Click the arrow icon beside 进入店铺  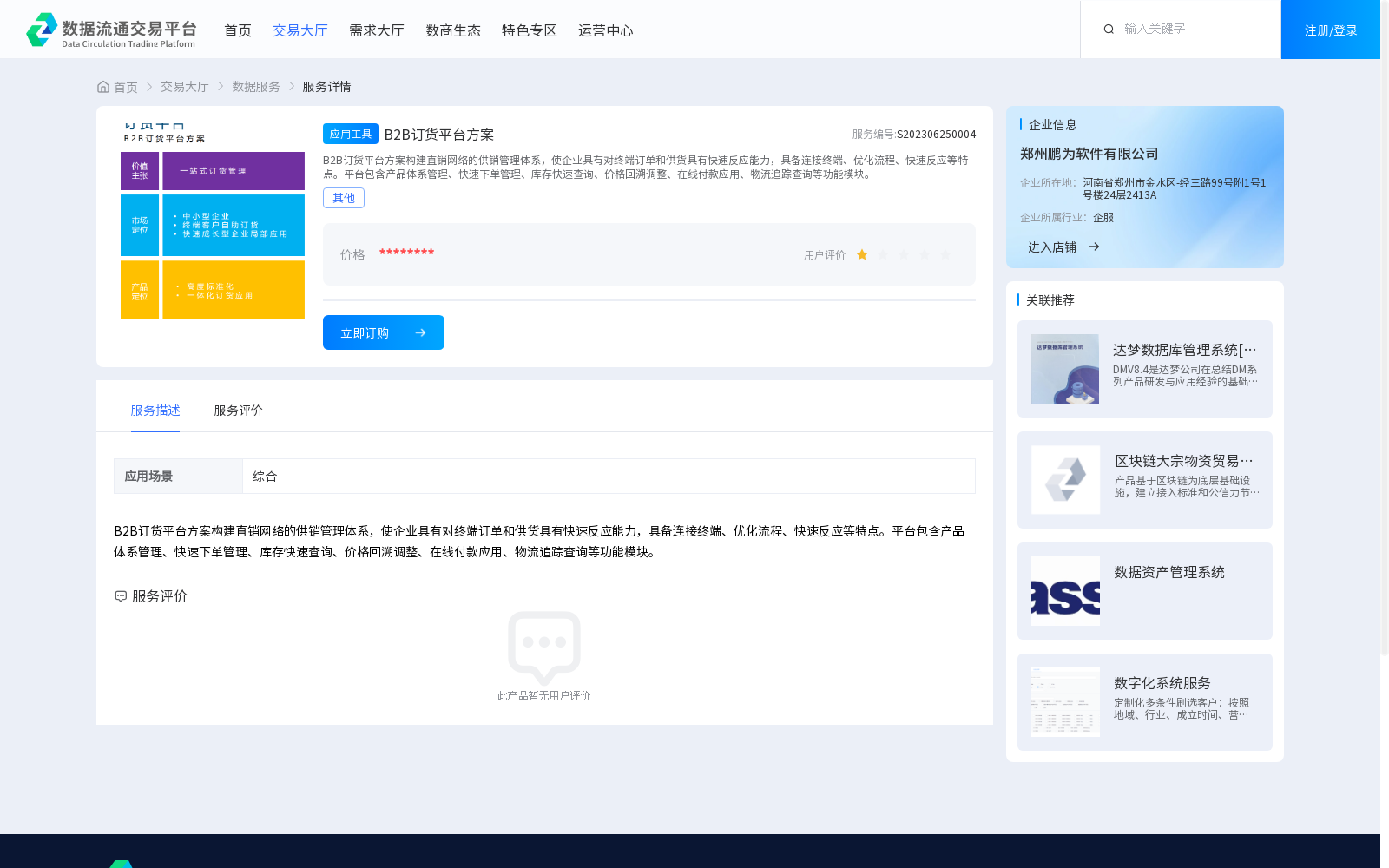click(1094, 247)
